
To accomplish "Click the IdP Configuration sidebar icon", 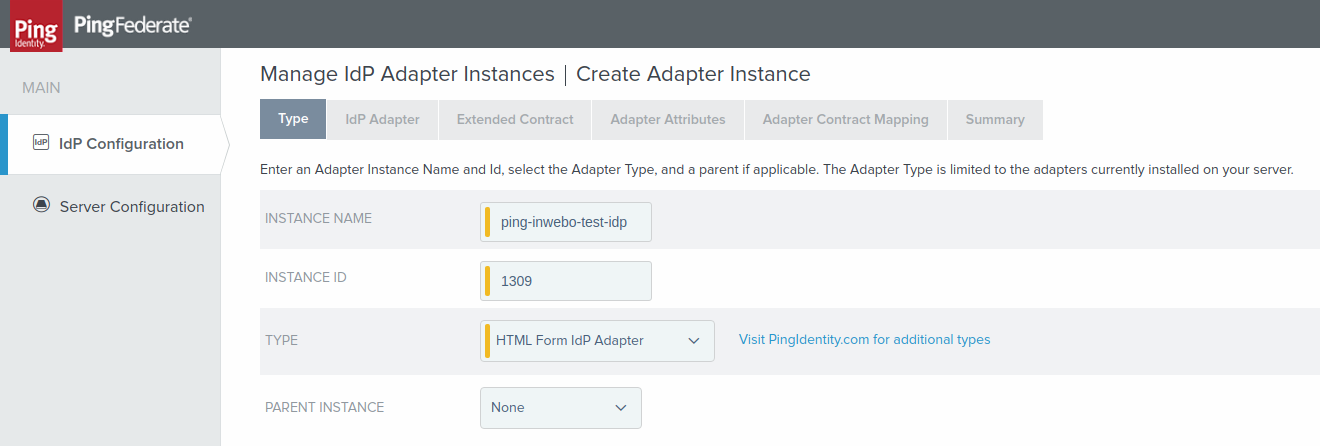I will pos(41,143).
